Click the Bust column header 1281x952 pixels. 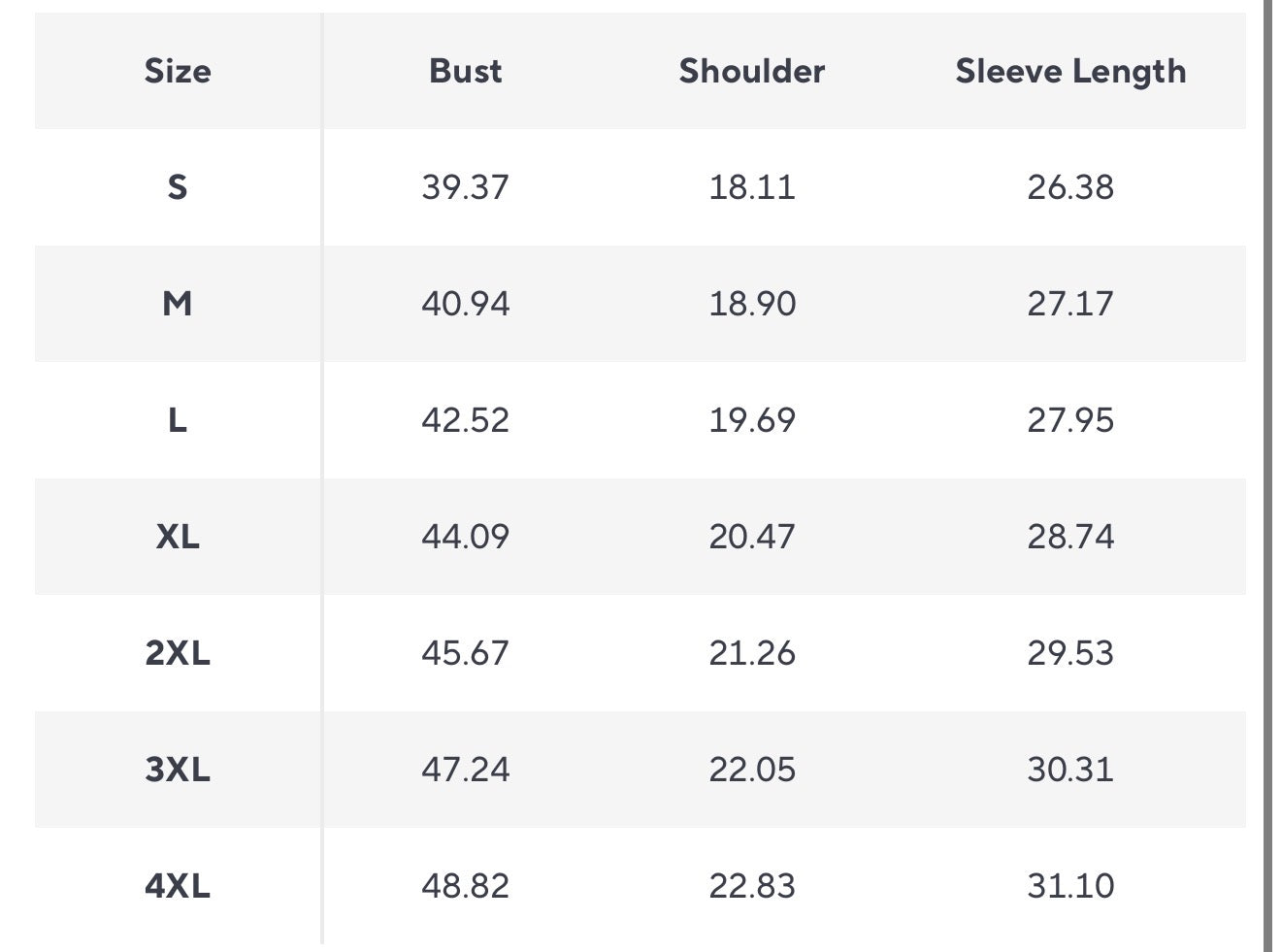coord(466,71)
